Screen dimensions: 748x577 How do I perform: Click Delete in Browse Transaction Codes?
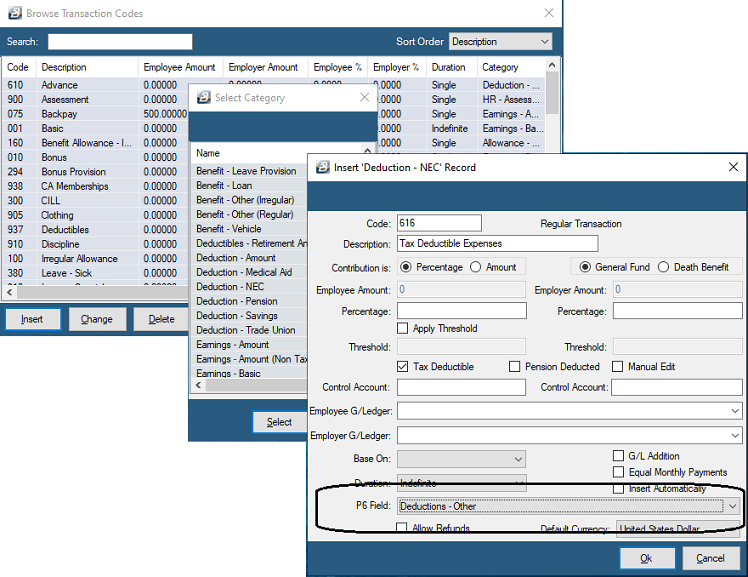point(161,319)
